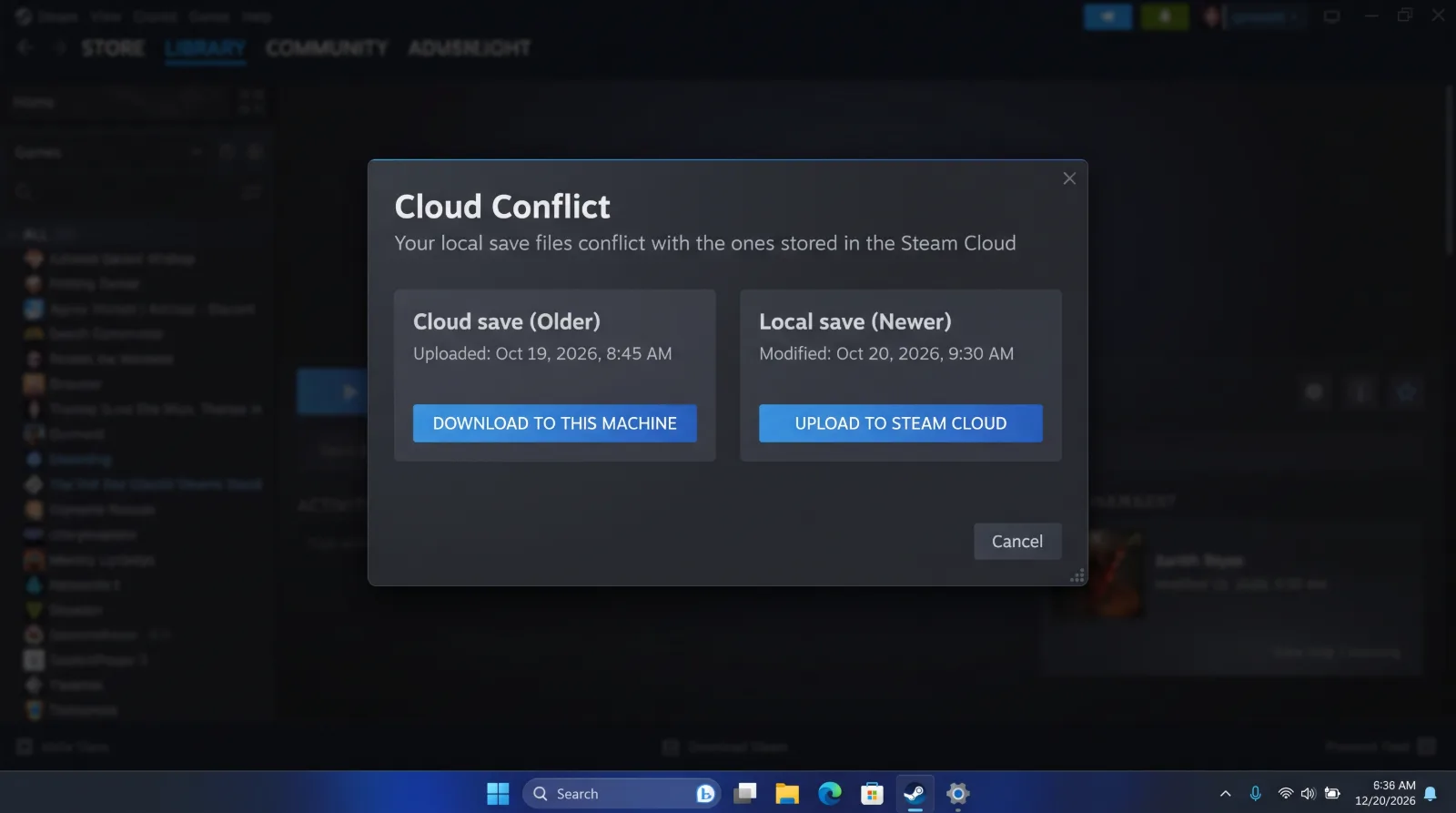Open the COMMUNITY tab in Steam
The width and height of the screenshot is (1456, 813).
click(327, 47)
